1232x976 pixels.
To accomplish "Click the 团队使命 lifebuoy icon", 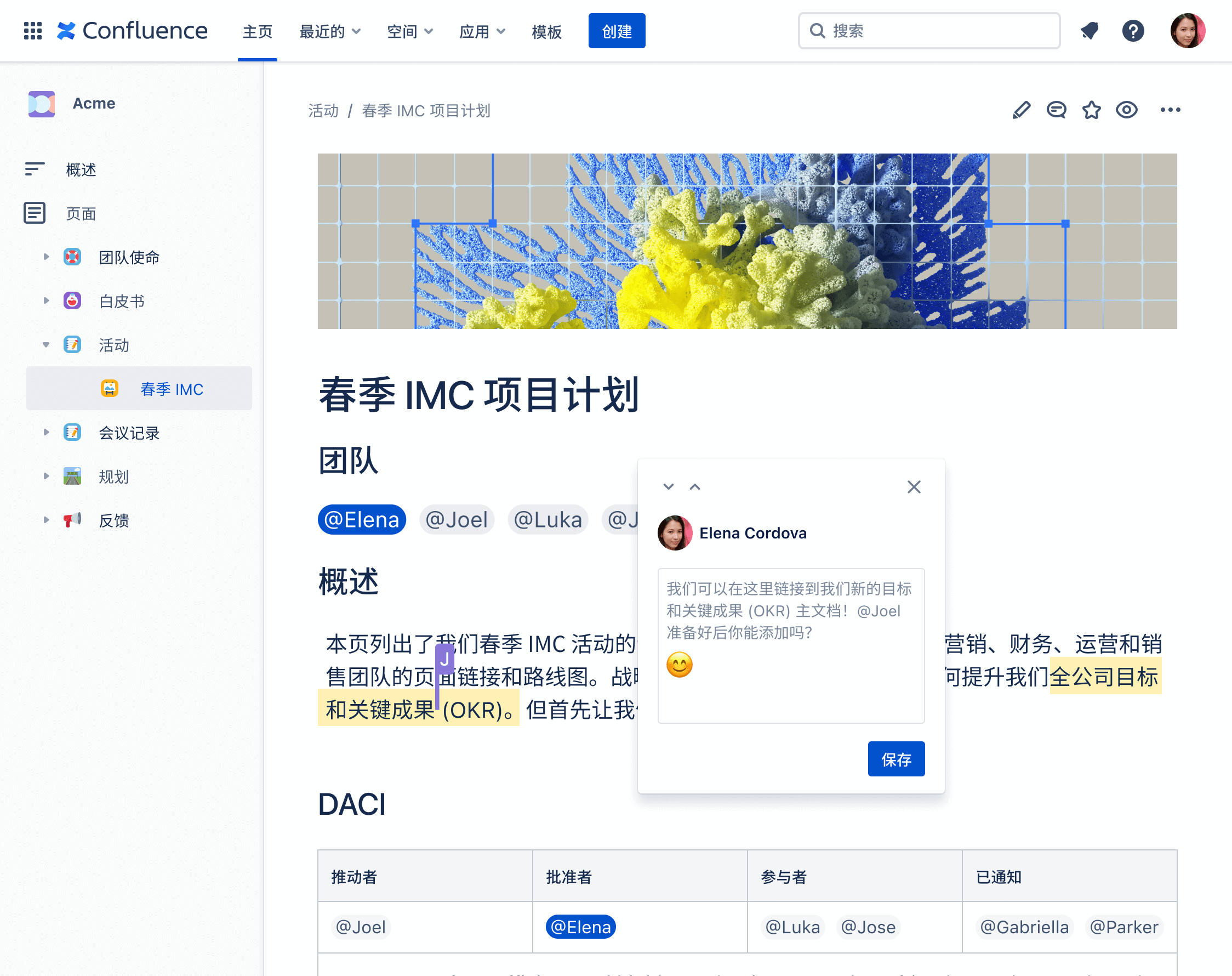I will click(x=72, y=257).
